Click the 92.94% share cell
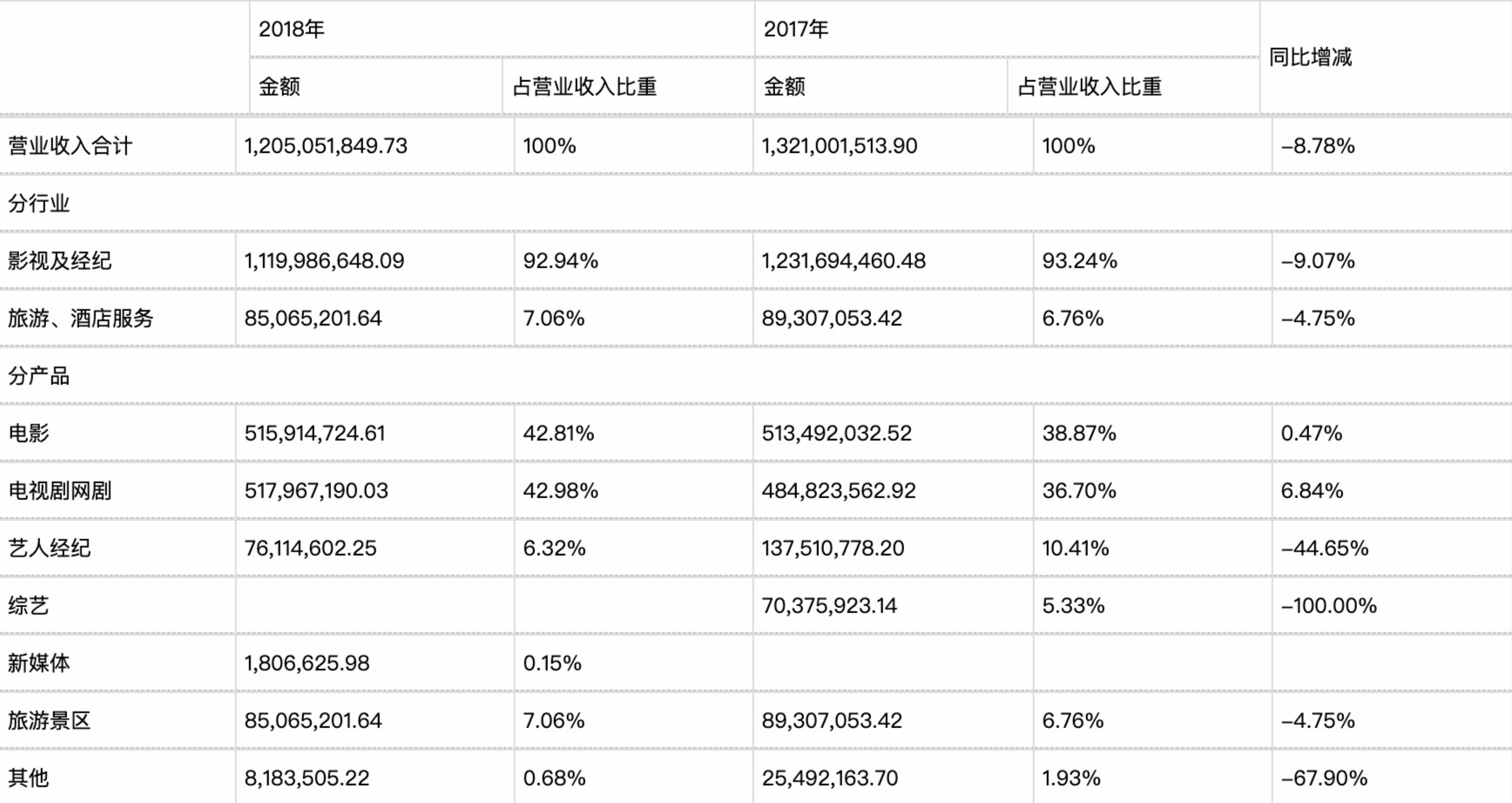The image size is (1512, 803). pyautogui.click(x=560, y=260)
